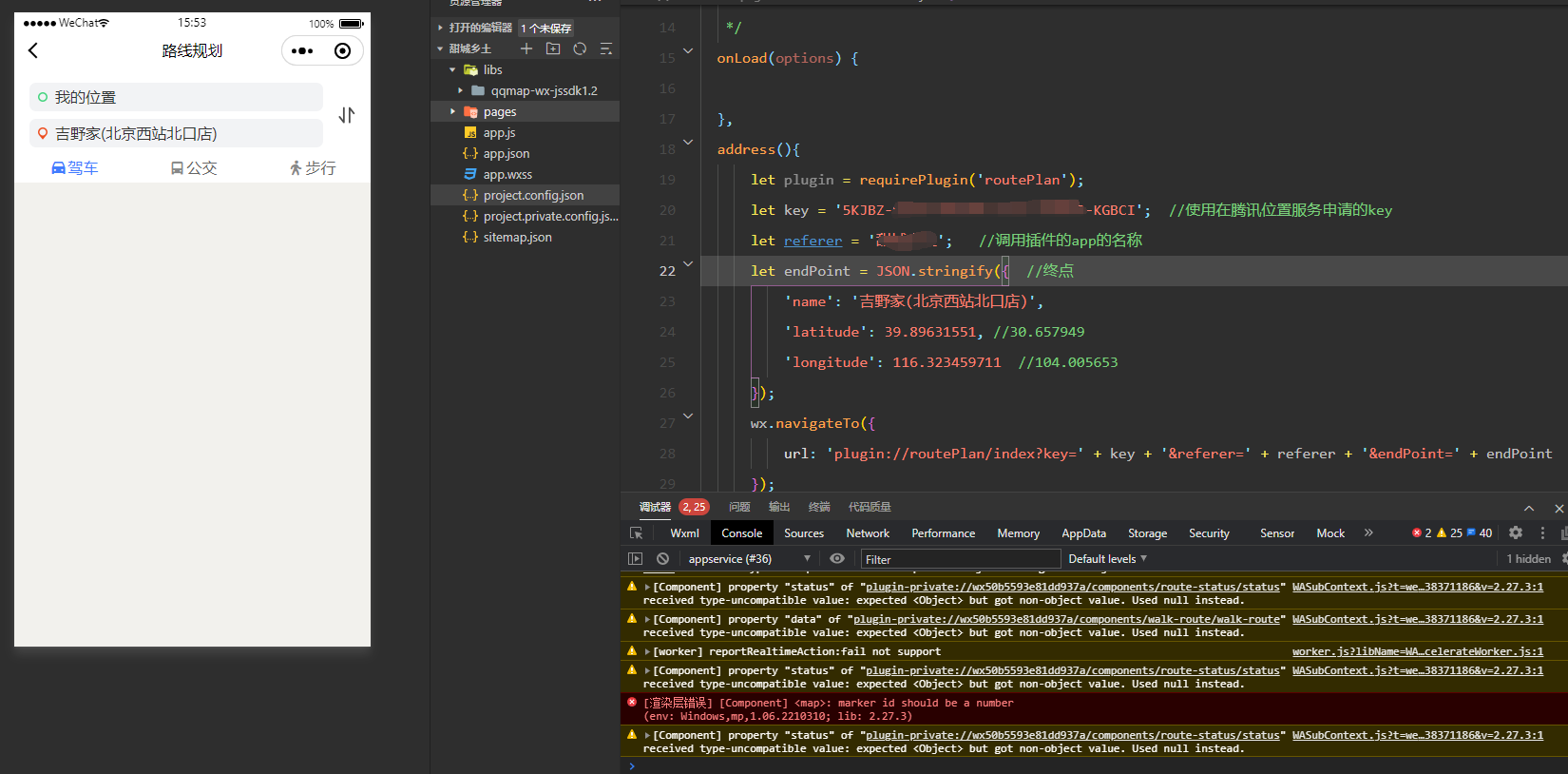
Task: Open the mini program more-options dots
Action: coord(302,51)
